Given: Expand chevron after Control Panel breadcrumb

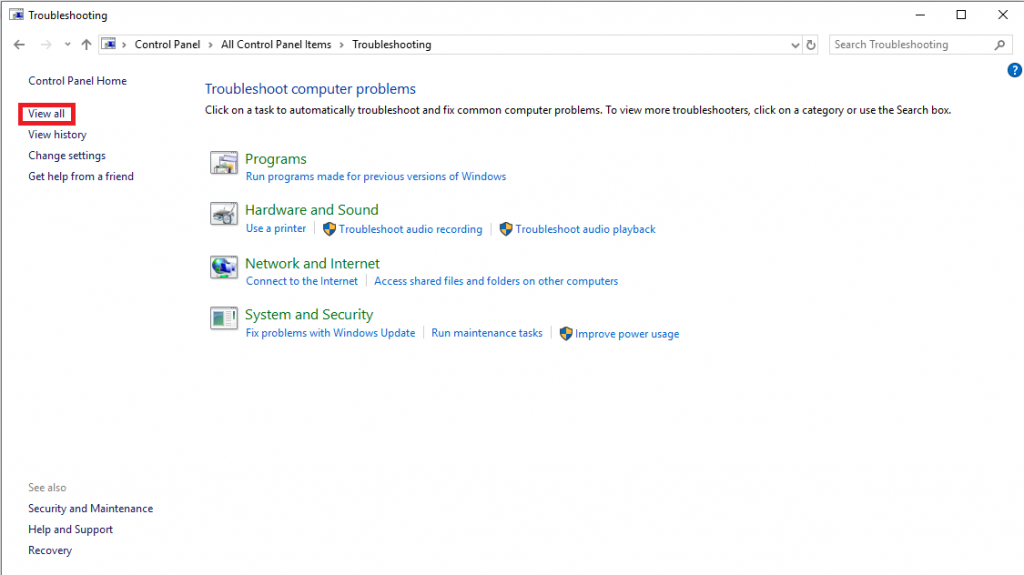Looking at the screenshot, I should (210, 44).
